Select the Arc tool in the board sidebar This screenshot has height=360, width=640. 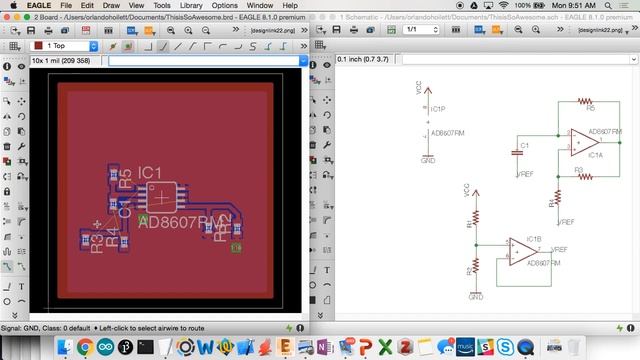pos(22,302)
